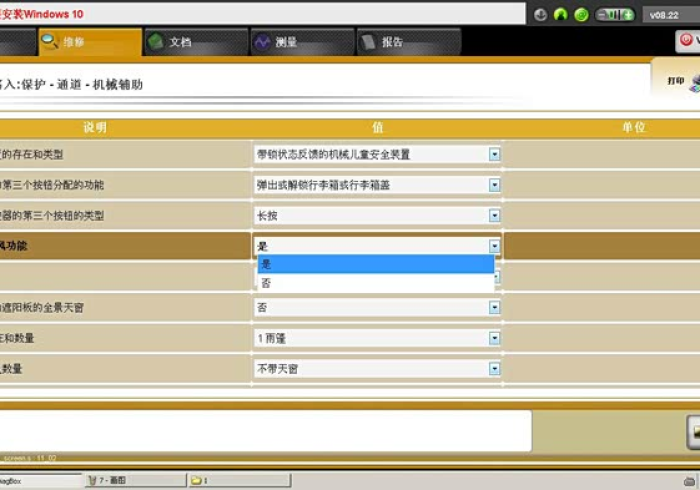Screen dimensions: 700x490
Task: Open the 1 雨篷 dropdown
Action: [x=494, y=339]
